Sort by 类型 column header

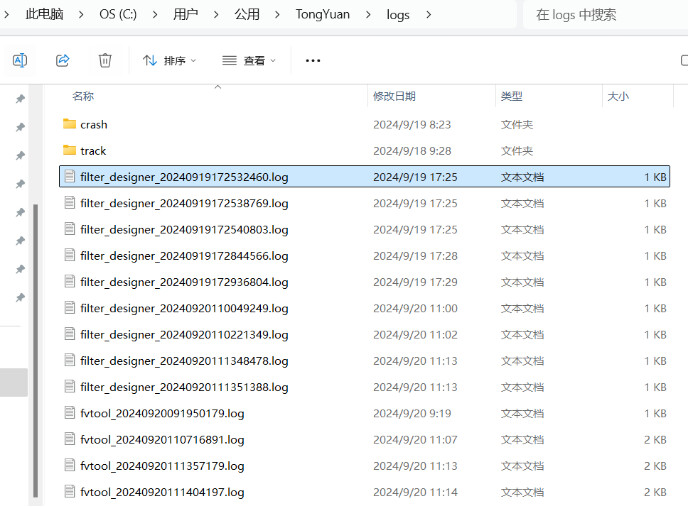pos(512,96)
